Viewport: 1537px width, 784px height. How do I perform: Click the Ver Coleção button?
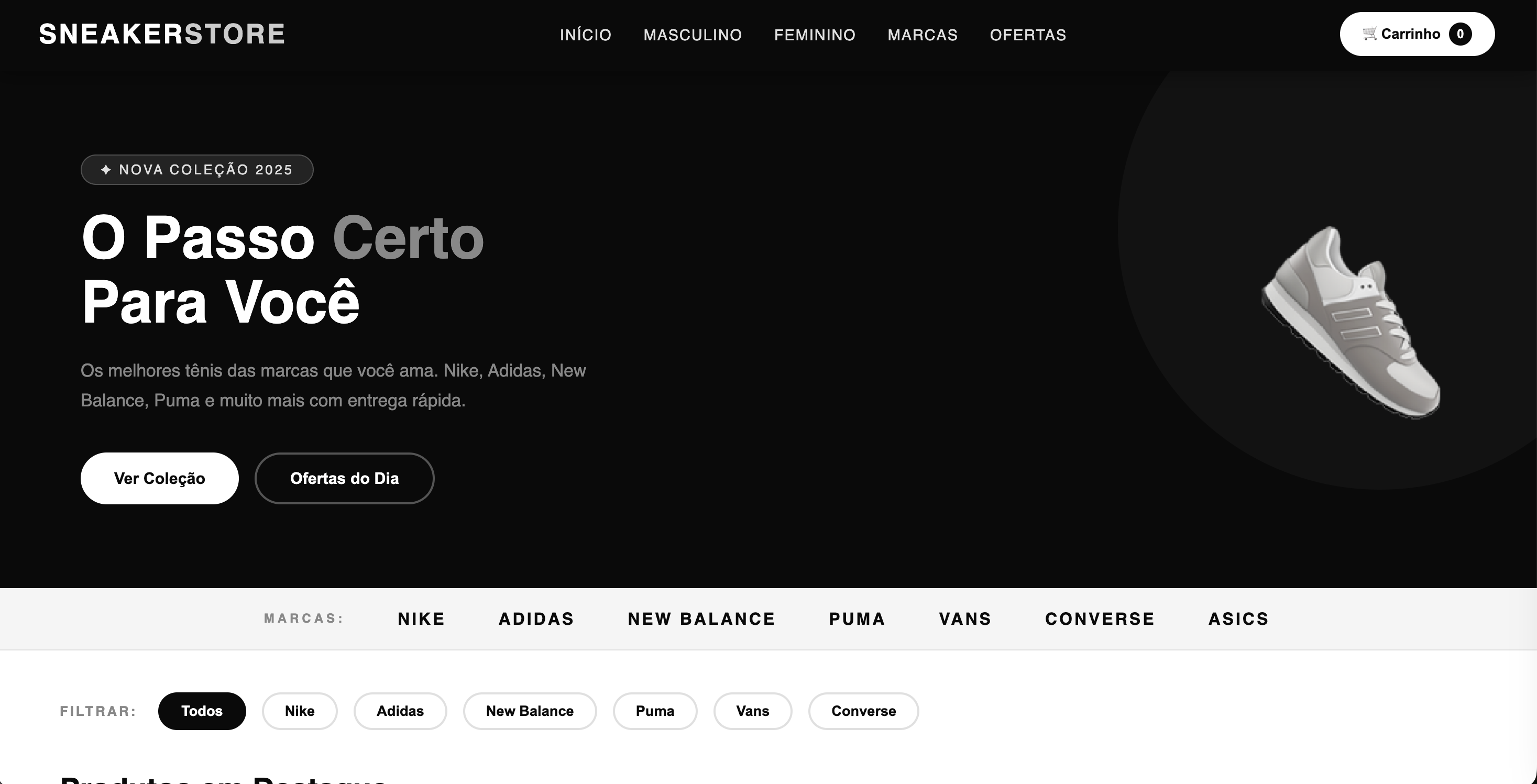159,479
